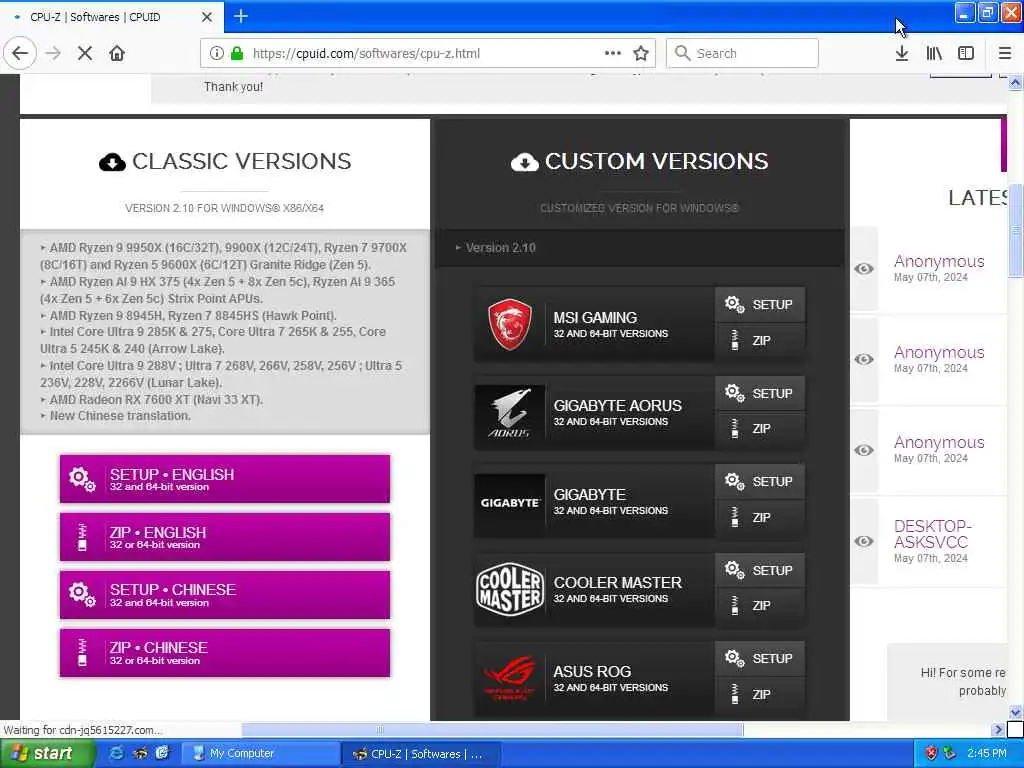Click eye icon beside second Anonymous entry

click(x=864, y=359)
